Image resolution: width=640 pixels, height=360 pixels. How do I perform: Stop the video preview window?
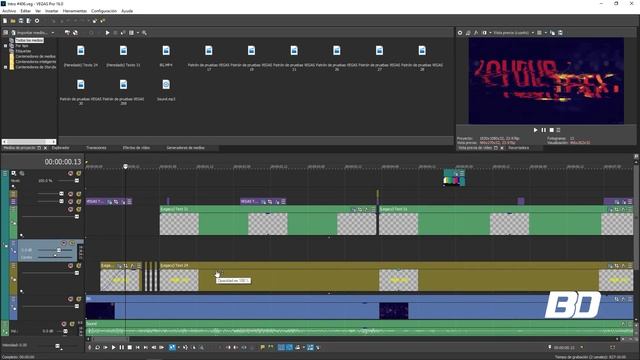pyautogui.click(x=551, y=130)
